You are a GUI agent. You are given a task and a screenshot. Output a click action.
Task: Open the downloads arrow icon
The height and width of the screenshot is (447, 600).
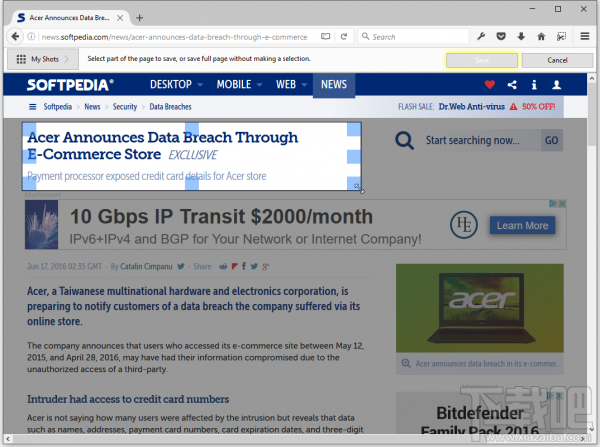point(521,36)
